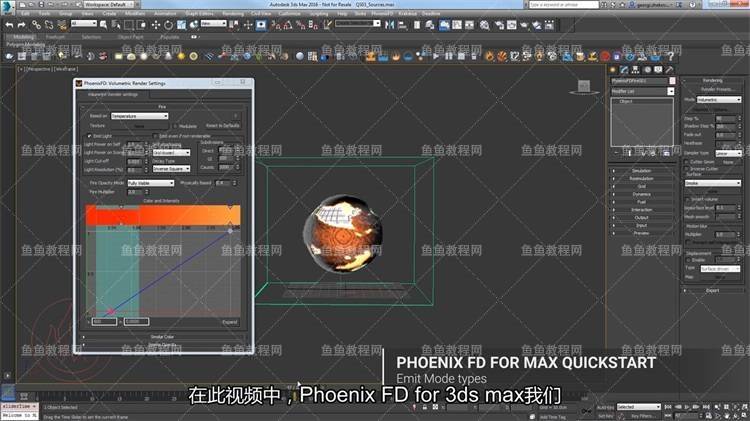750x421 pixels.
Task: Open the Modifiers menu
Action: tap(135, 14)
